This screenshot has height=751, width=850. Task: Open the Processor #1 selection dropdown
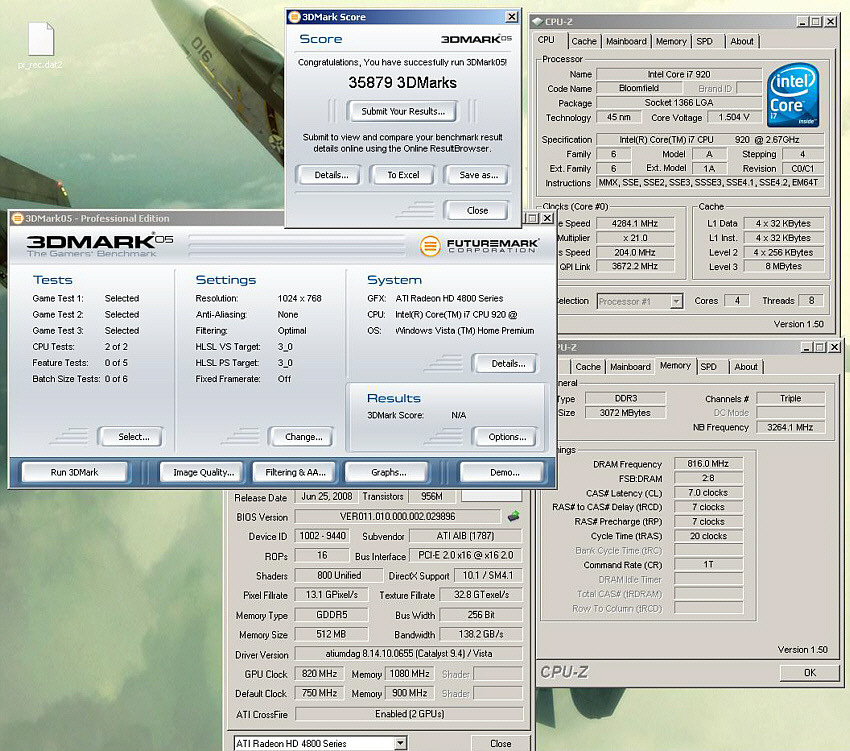pos(676,301)
